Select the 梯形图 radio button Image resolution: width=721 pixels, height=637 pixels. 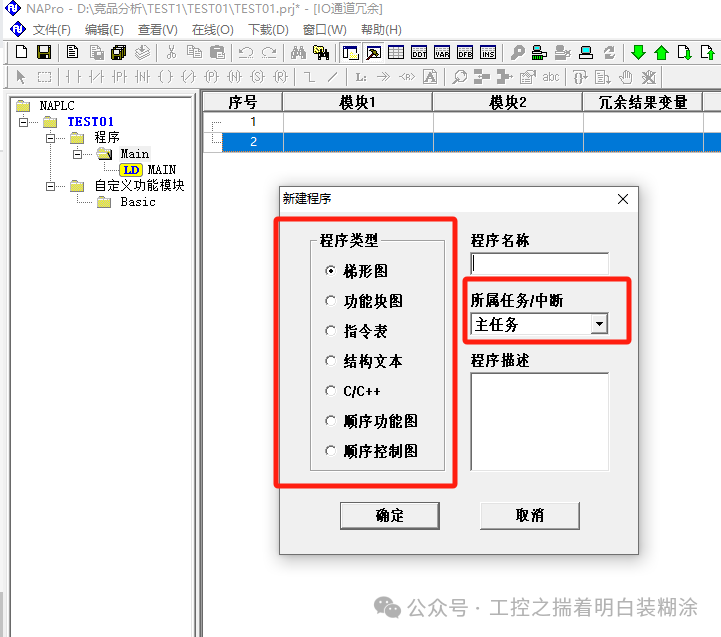[330, 270]
